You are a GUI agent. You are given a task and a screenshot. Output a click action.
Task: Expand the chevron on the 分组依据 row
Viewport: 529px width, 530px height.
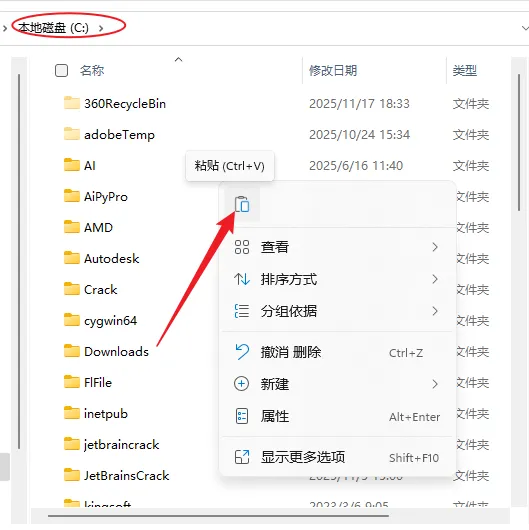coord(435,311)
